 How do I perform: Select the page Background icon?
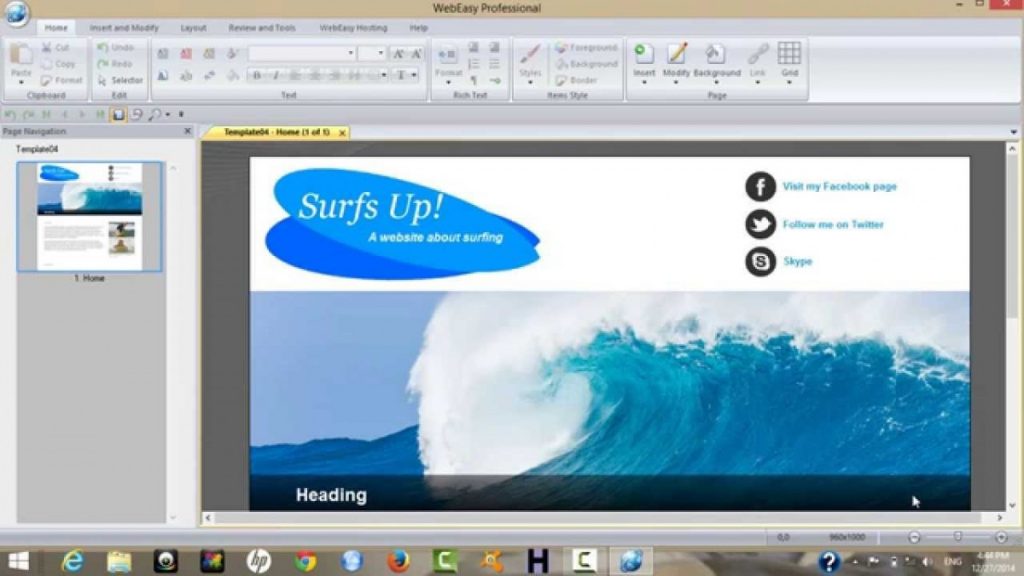[716, 62]
